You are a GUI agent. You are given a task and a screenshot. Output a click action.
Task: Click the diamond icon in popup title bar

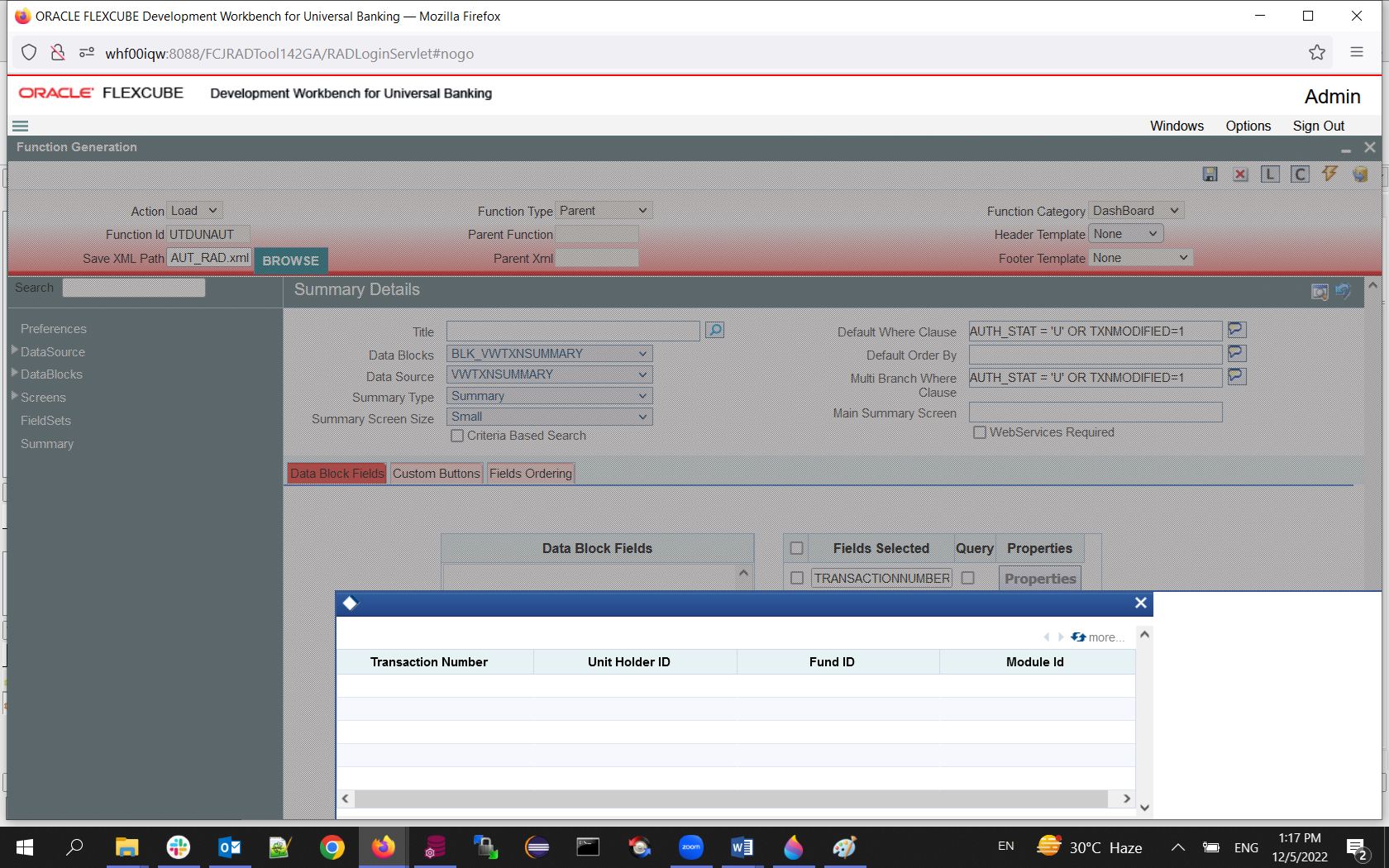pos(351,603)
